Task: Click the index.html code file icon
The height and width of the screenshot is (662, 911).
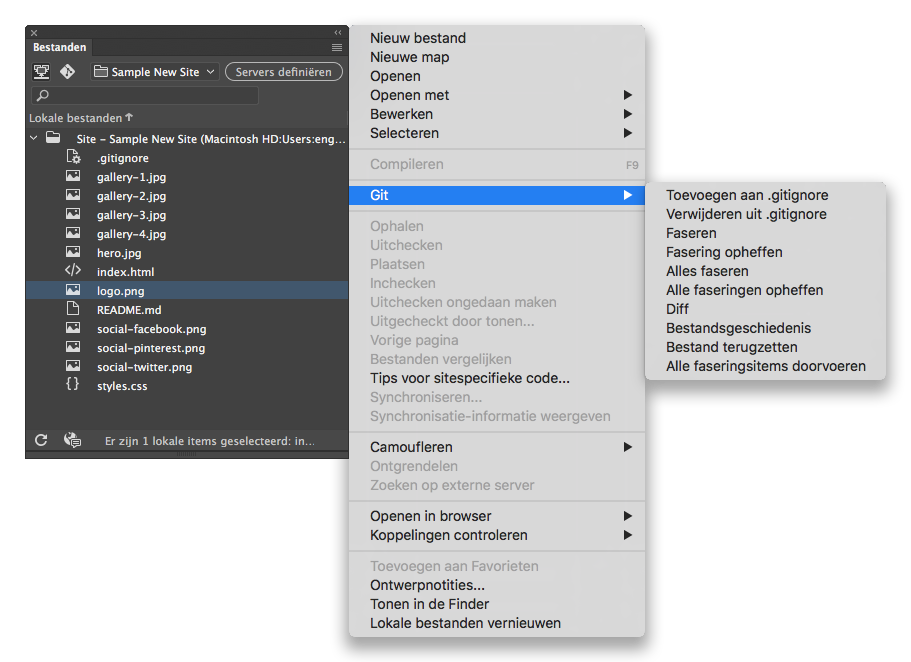Action: [73, 271]
